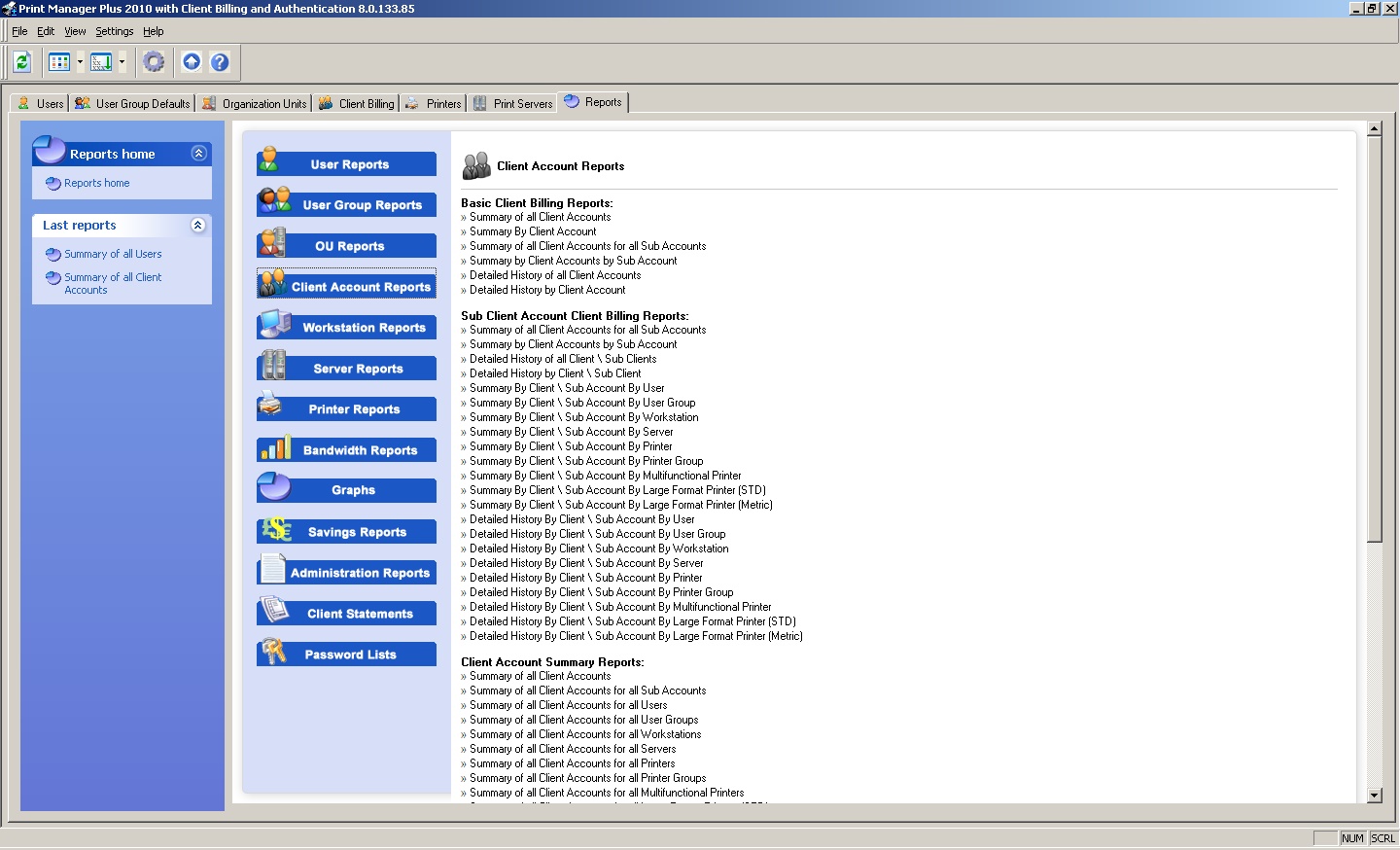
Task: Open the Client Statements button
Action: pyautogui.click(x=347, y=614)
